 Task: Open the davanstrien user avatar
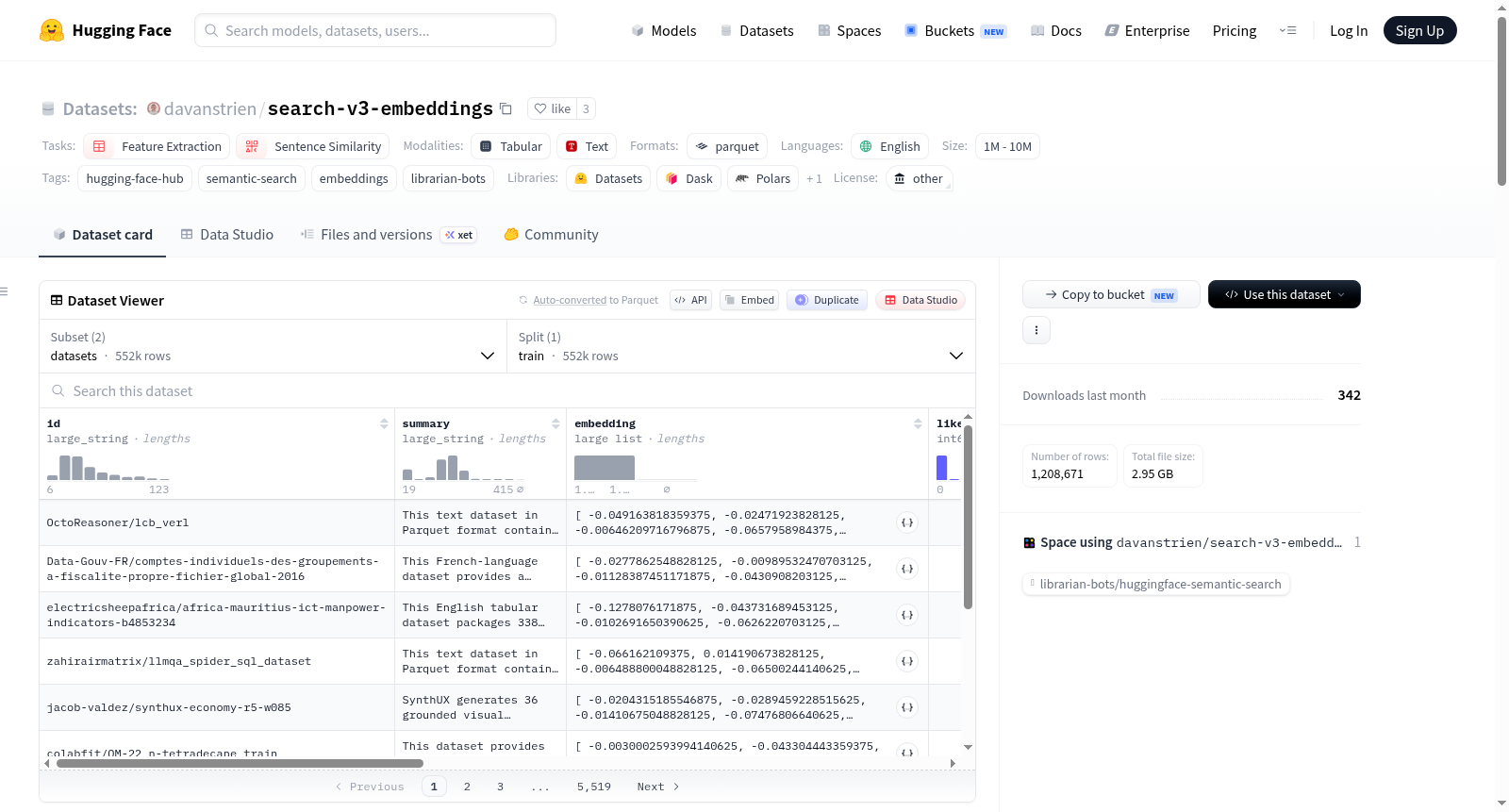(x=154, y=108)
